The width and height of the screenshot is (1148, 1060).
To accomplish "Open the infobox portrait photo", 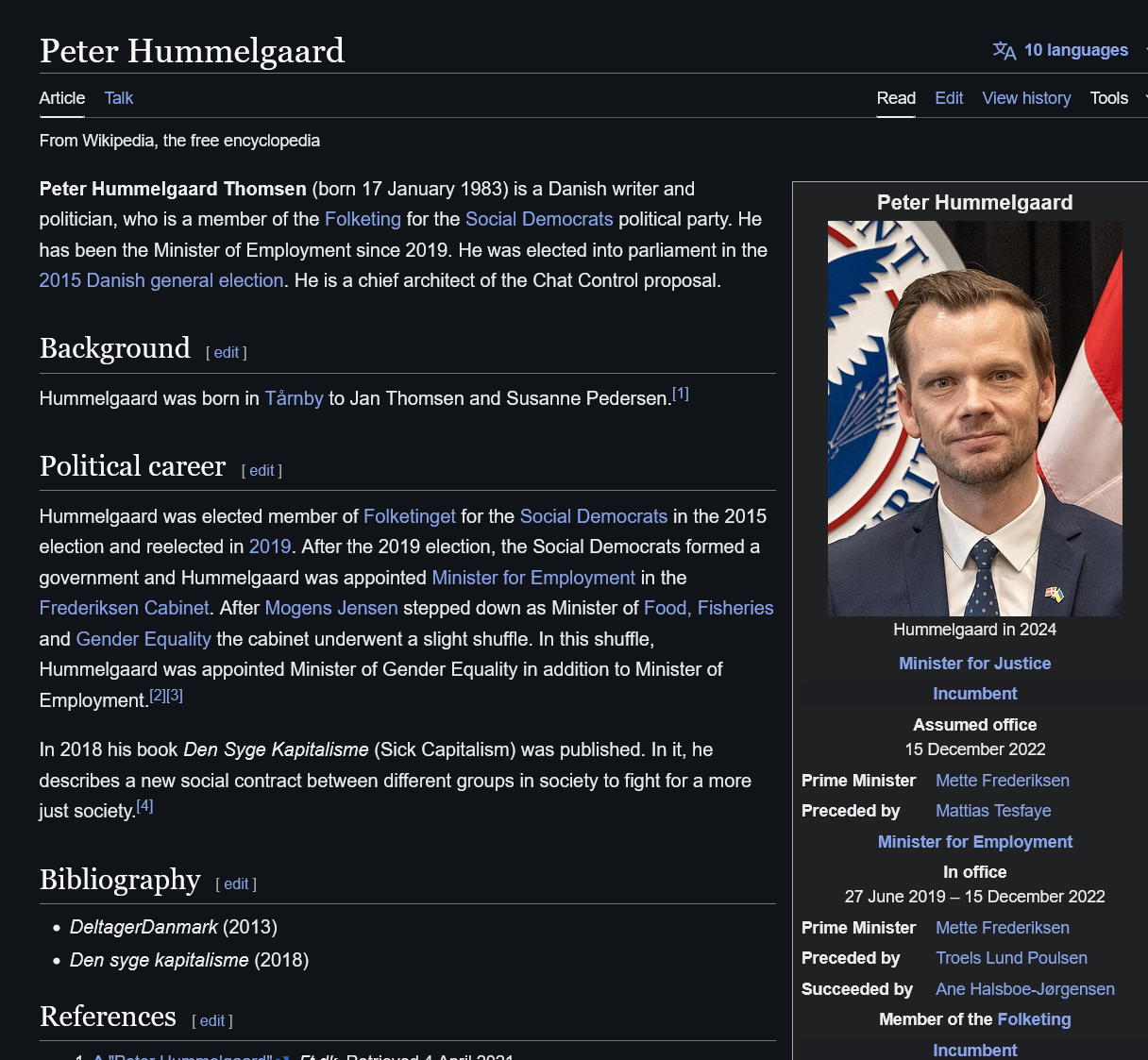I will coord(975,418).
